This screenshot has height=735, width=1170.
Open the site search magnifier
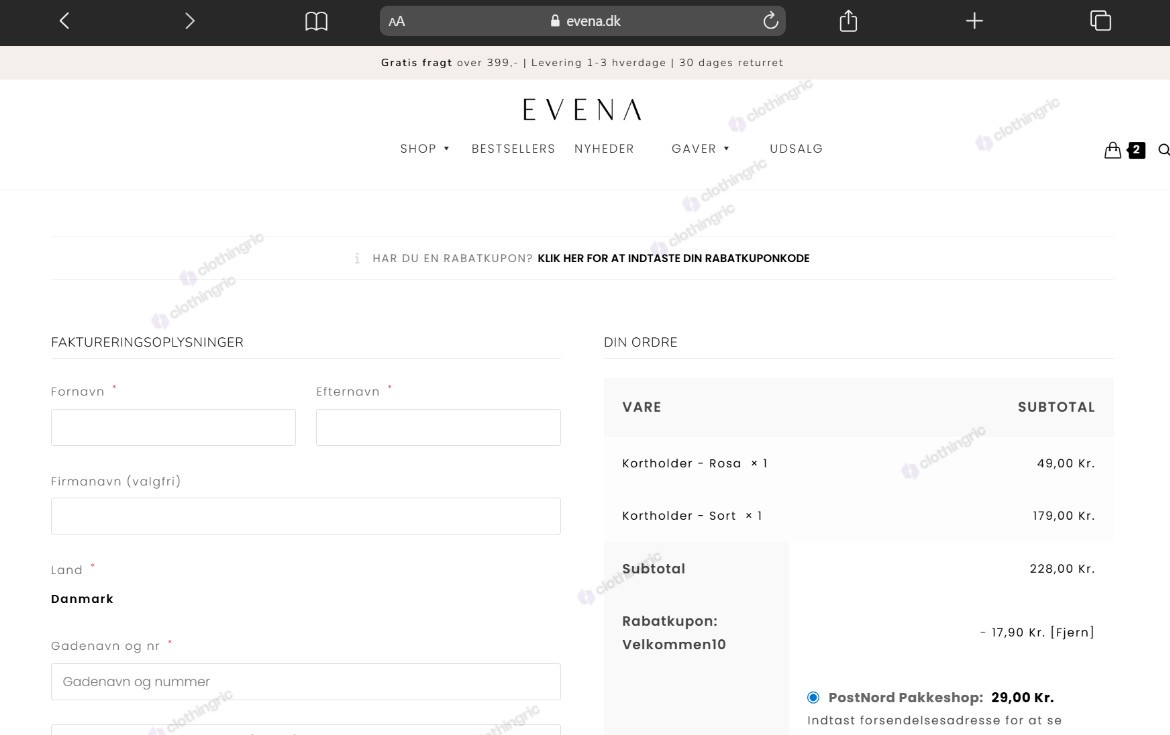click(1163, 150)
